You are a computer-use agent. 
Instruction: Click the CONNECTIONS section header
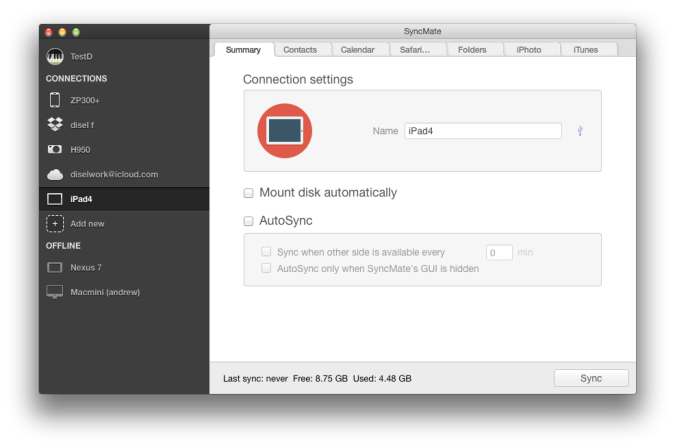[77, 78]
